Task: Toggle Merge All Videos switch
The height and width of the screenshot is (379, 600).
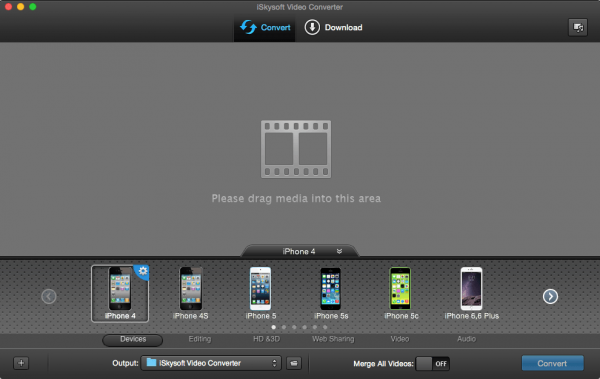Action: (x=432, y=364)
